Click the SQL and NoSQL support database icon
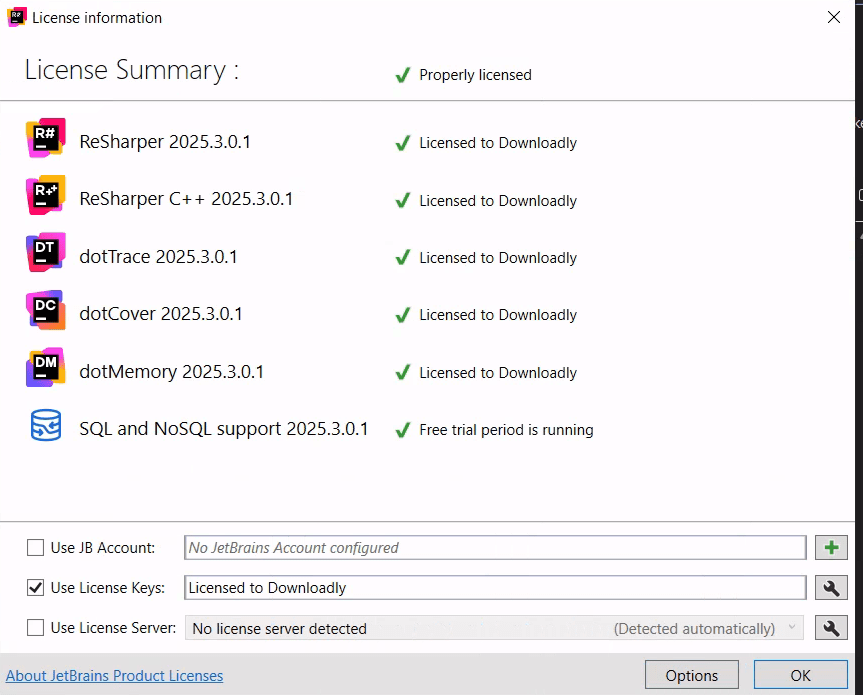The height and width of the screenshot is (695, 863). 45,426
